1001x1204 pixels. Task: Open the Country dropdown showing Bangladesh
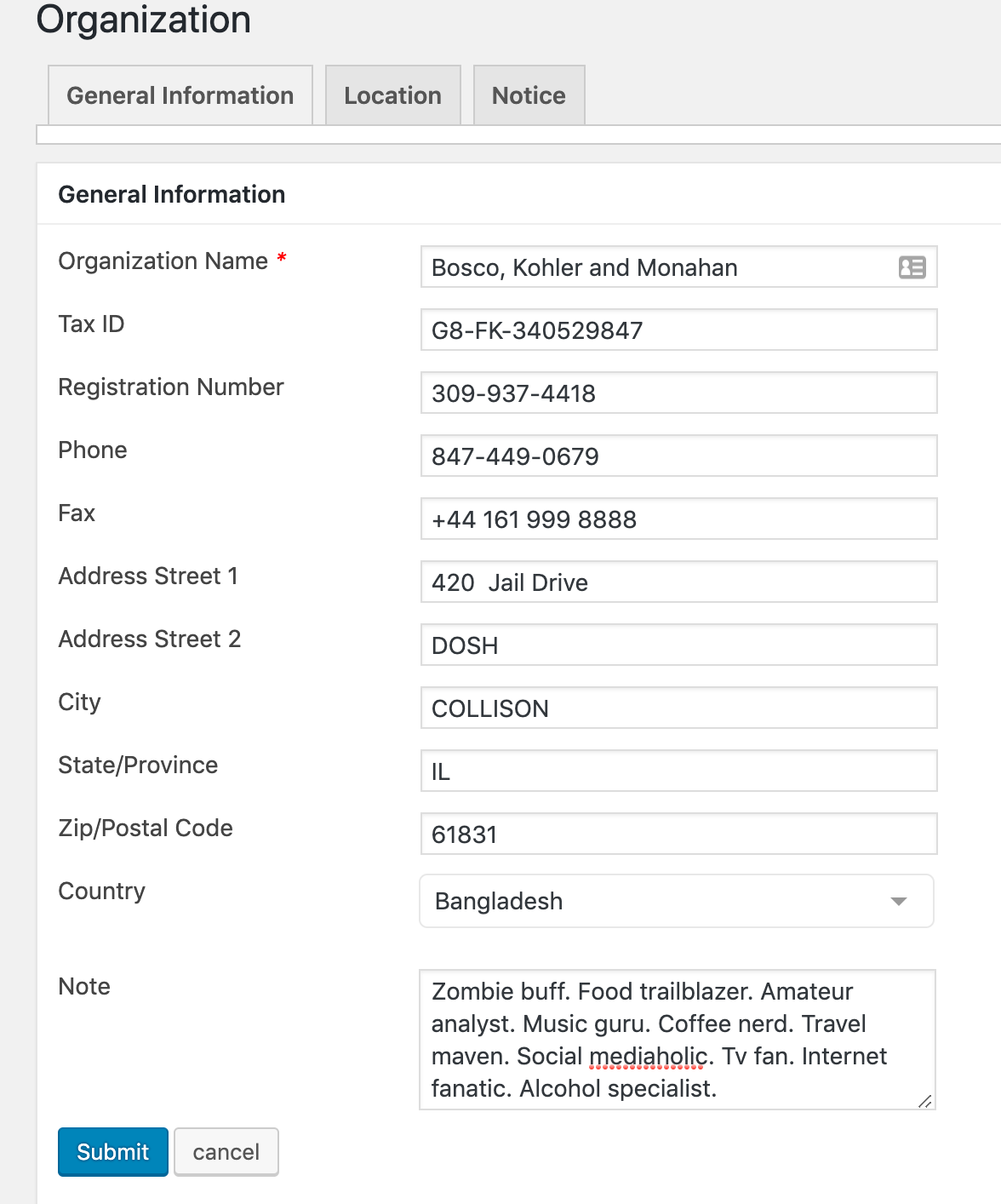(x=677, y=901)
